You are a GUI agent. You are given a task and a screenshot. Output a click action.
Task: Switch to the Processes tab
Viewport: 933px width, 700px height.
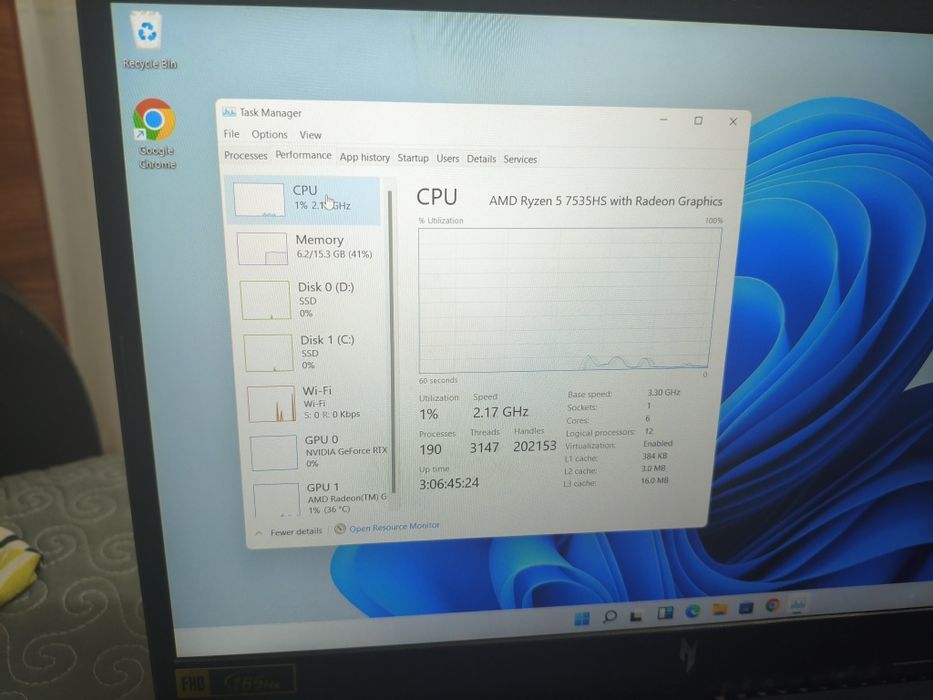pos(246,155)
